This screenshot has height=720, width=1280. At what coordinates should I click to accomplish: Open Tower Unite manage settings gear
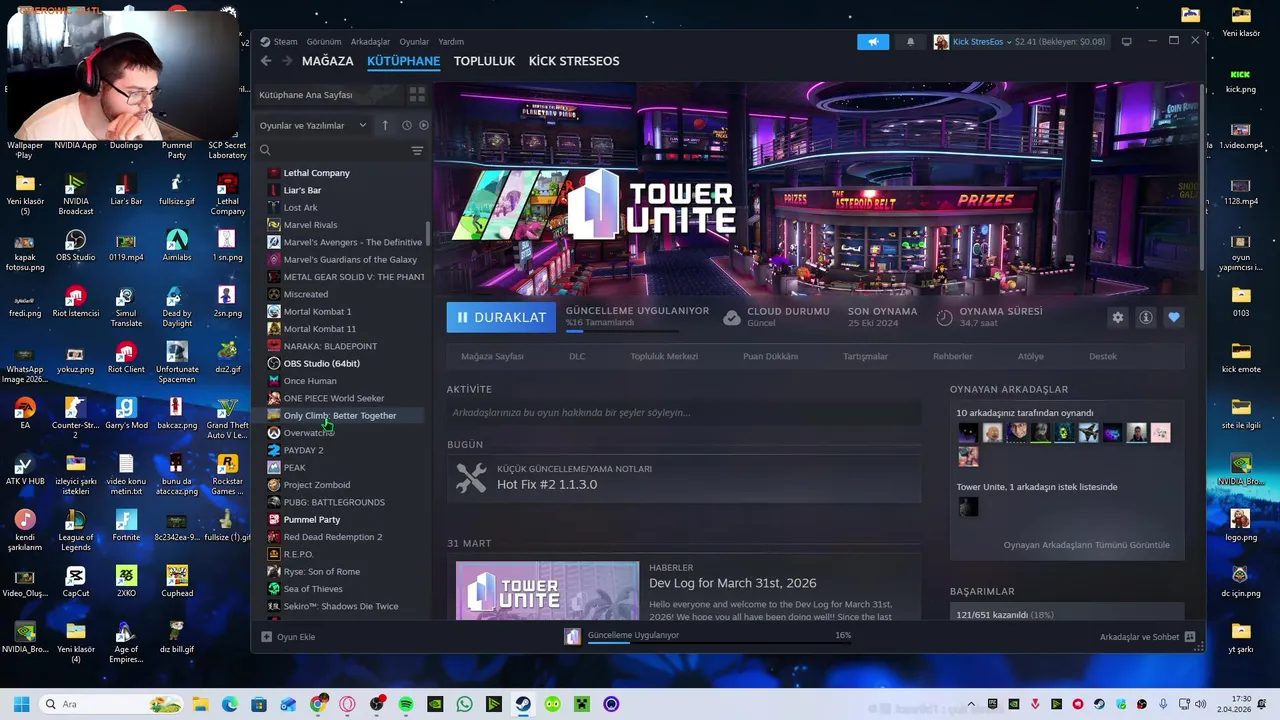coord(1118,317)
